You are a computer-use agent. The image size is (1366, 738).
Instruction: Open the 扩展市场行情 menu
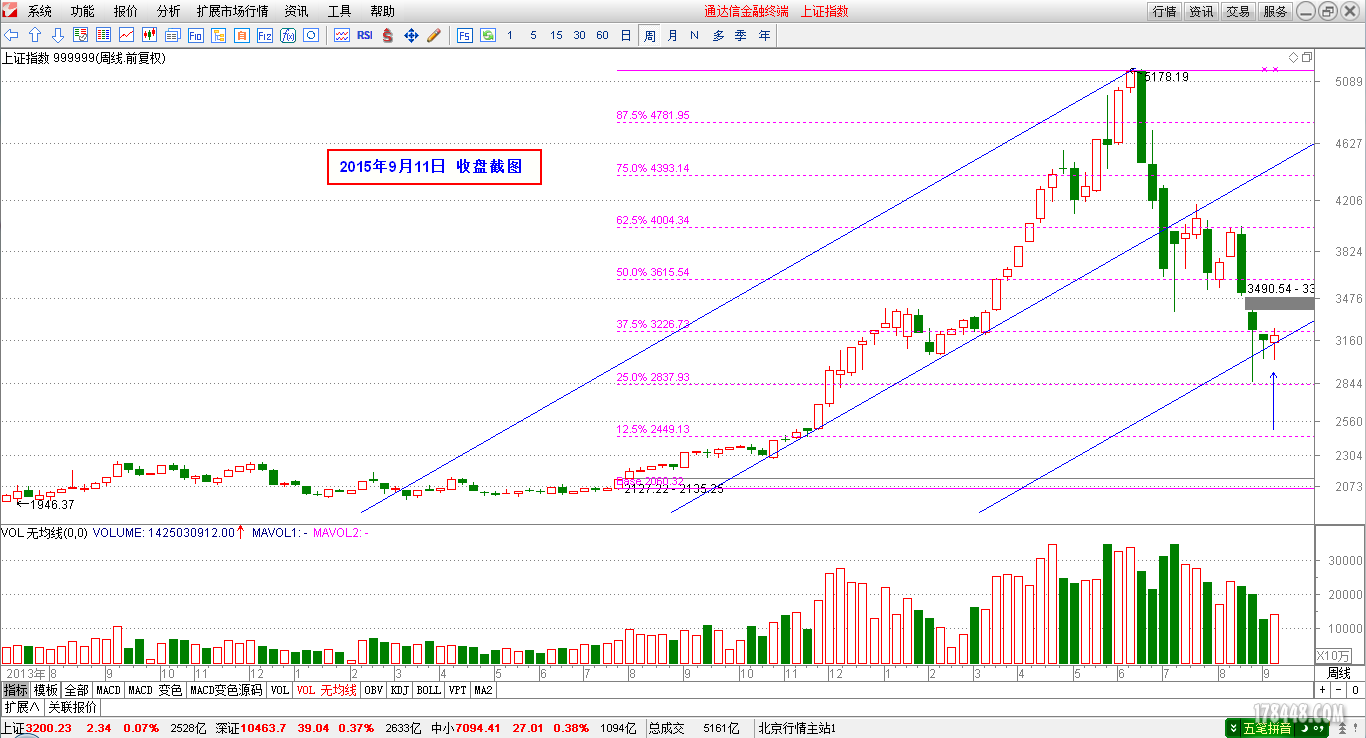[x=232, y=12]
